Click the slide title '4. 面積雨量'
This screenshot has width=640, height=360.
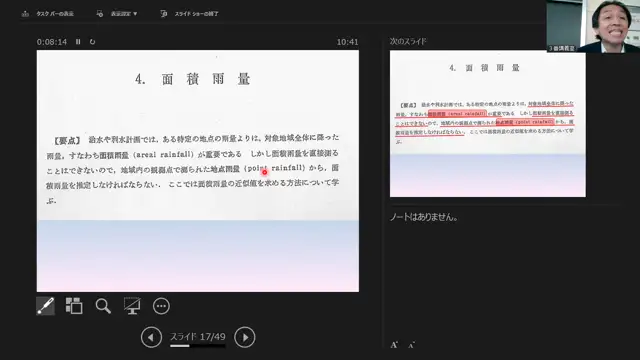coord(192,79)
